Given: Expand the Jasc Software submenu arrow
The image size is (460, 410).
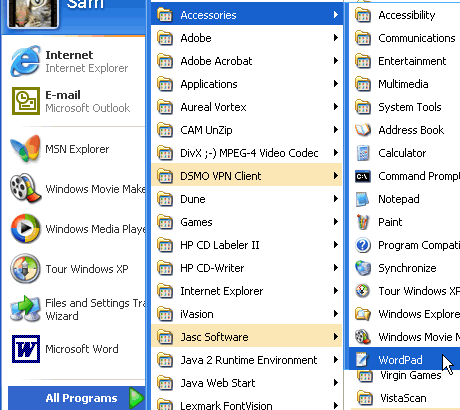Looking at the screenshot, I should tap(336, 337).
